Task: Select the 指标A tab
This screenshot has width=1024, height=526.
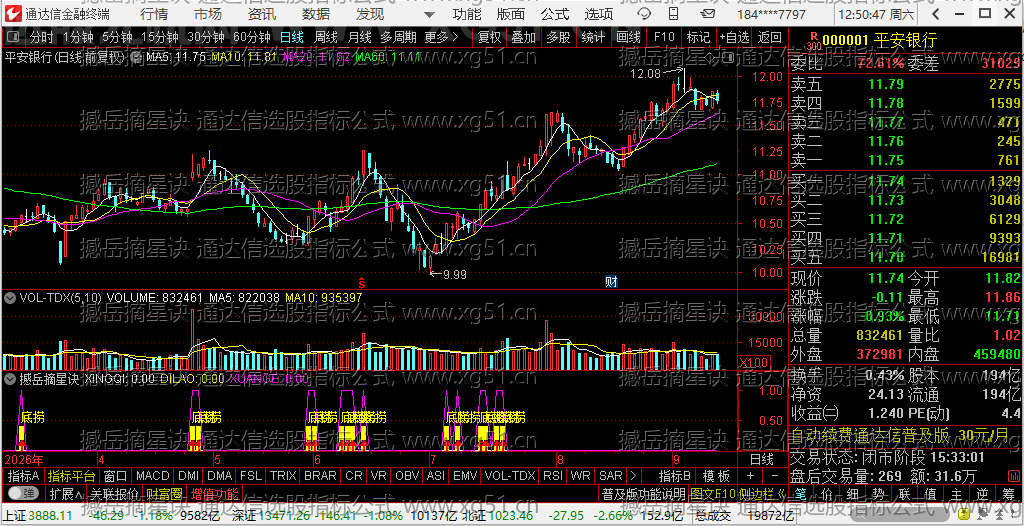Action: pos(24,475)
